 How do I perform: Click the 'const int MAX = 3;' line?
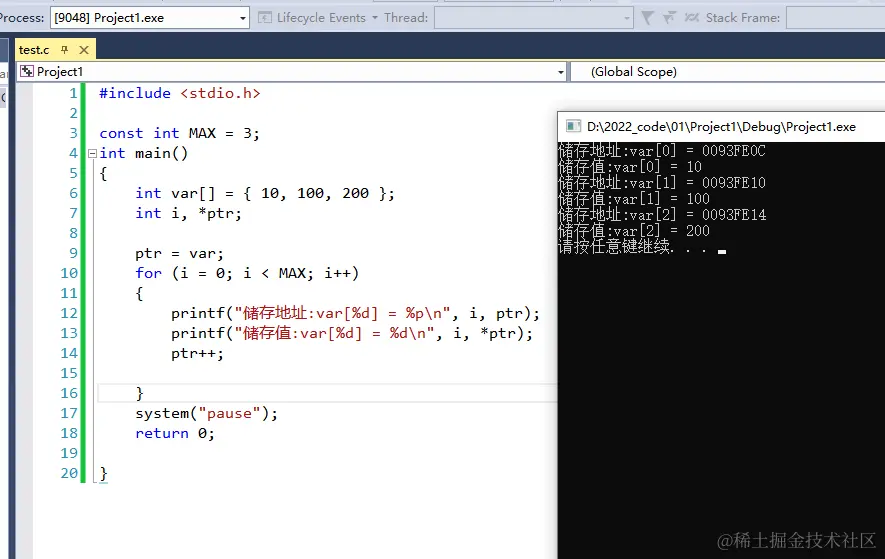[179, 133]
